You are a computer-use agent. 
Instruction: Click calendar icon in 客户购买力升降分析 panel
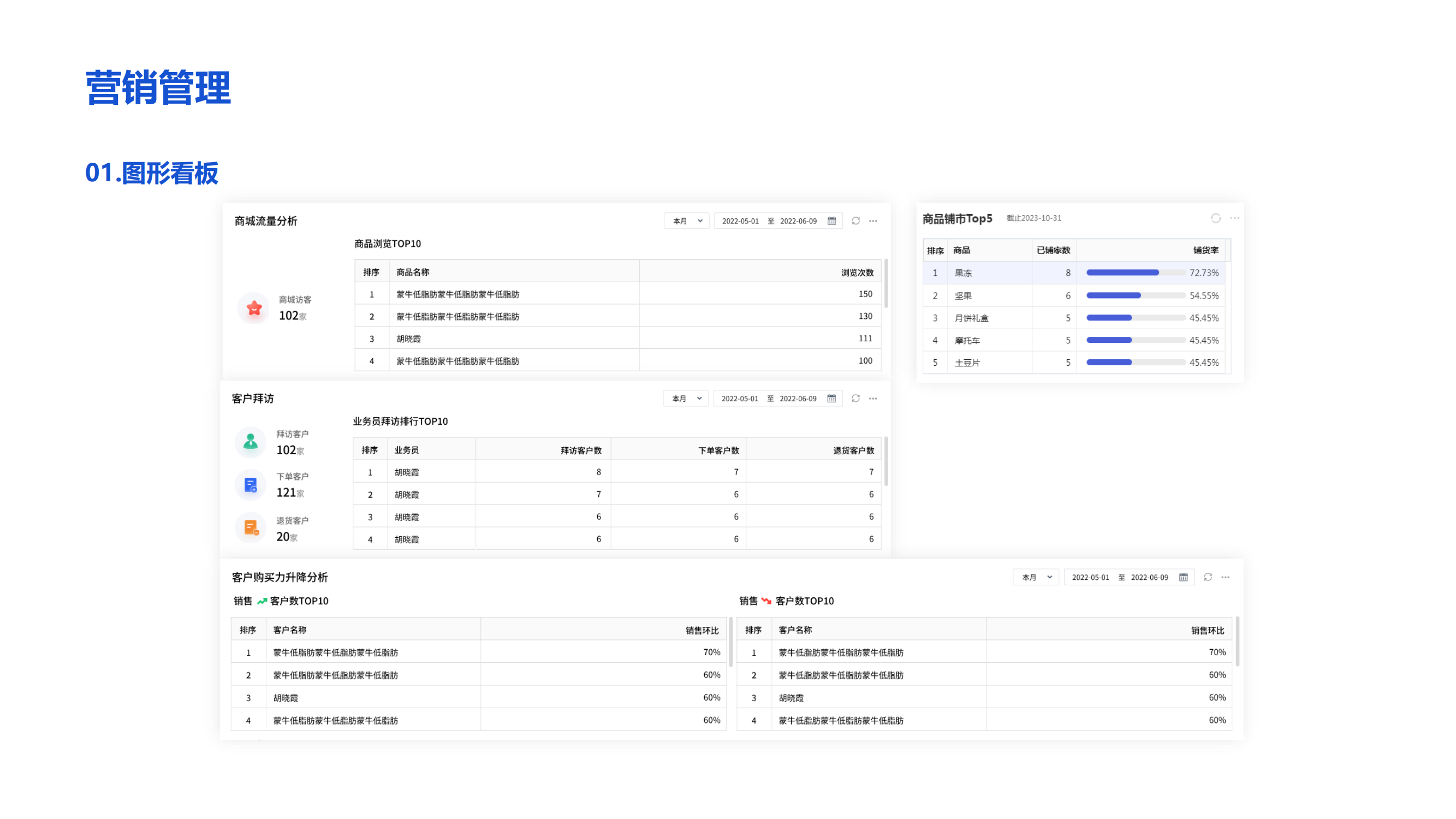(1184, 577)
